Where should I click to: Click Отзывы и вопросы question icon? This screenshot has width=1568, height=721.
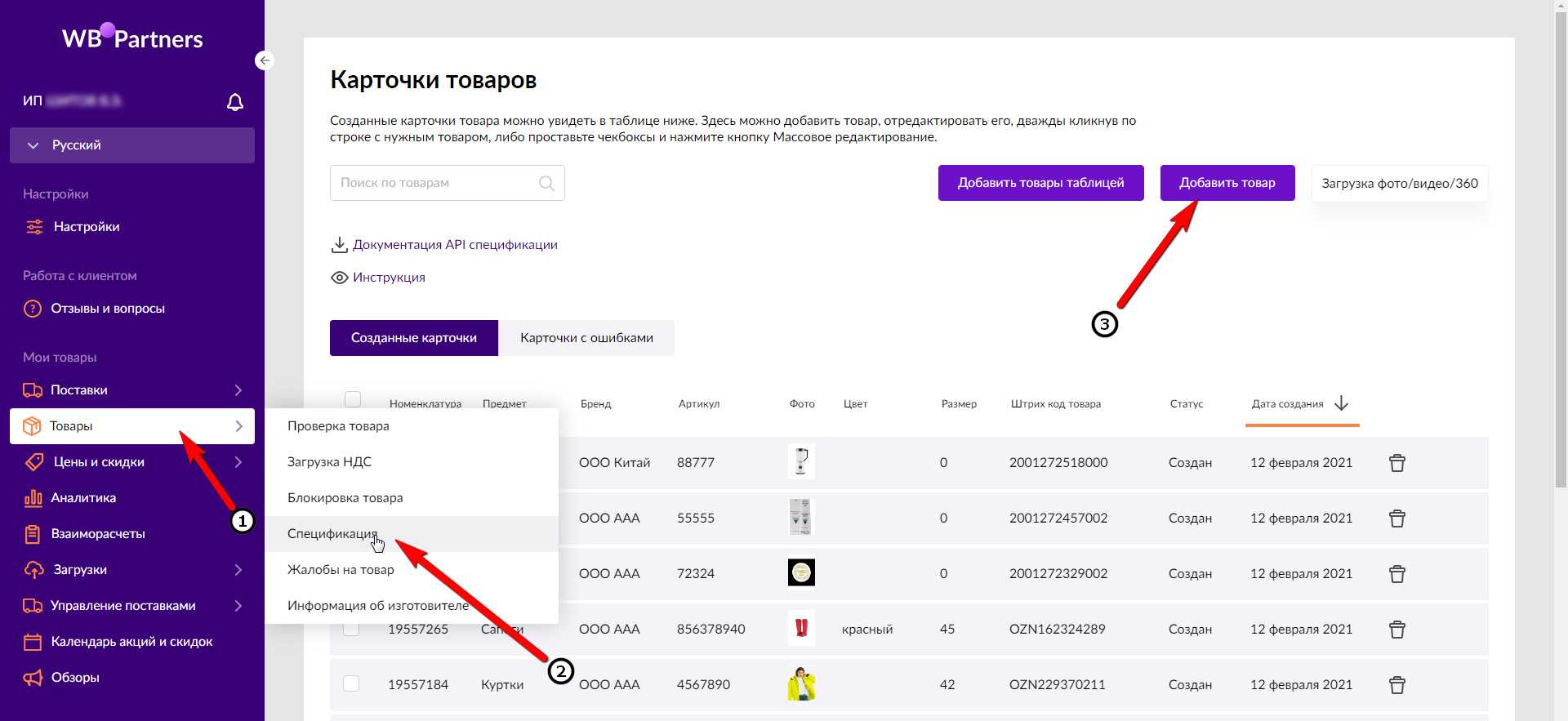click(x=33, y=309)
